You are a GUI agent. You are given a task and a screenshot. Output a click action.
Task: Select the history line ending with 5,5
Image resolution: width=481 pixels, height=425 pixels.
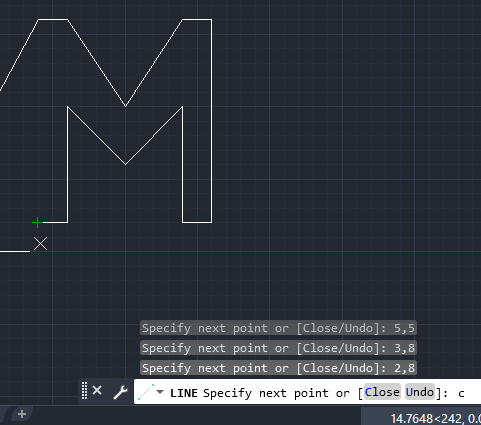click(x=278, y=328)
